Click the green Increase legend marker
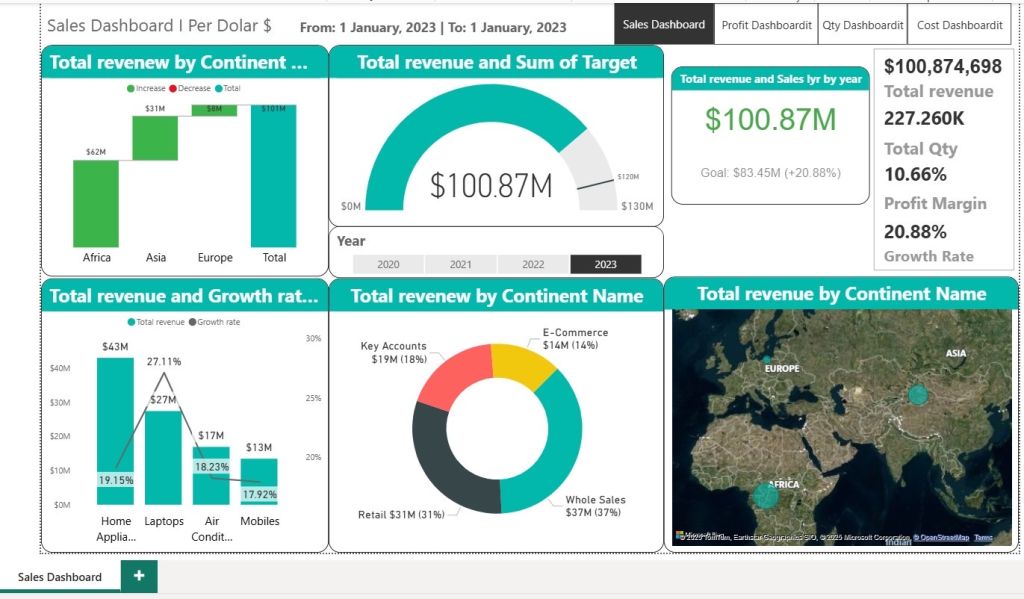The image size is (1024, 599). 130,88
